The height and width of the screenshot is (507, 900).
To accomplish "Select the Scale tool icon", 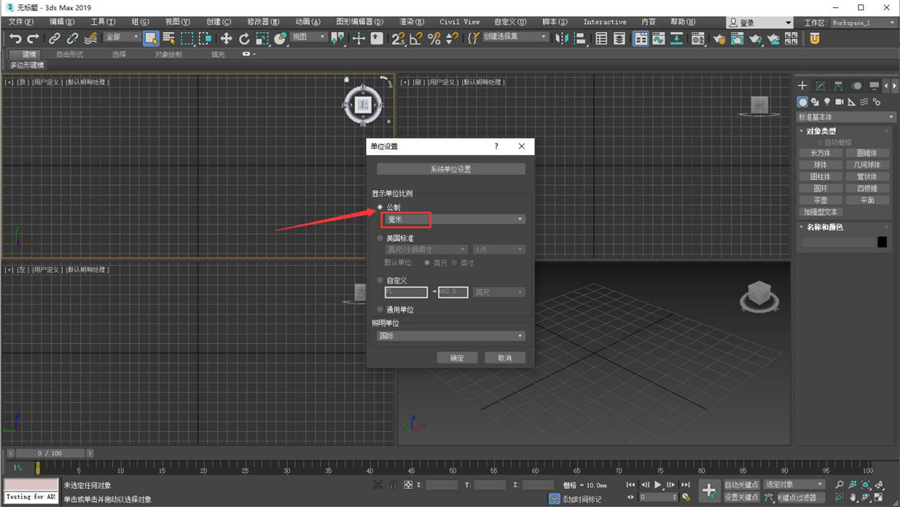I will 262,38.
